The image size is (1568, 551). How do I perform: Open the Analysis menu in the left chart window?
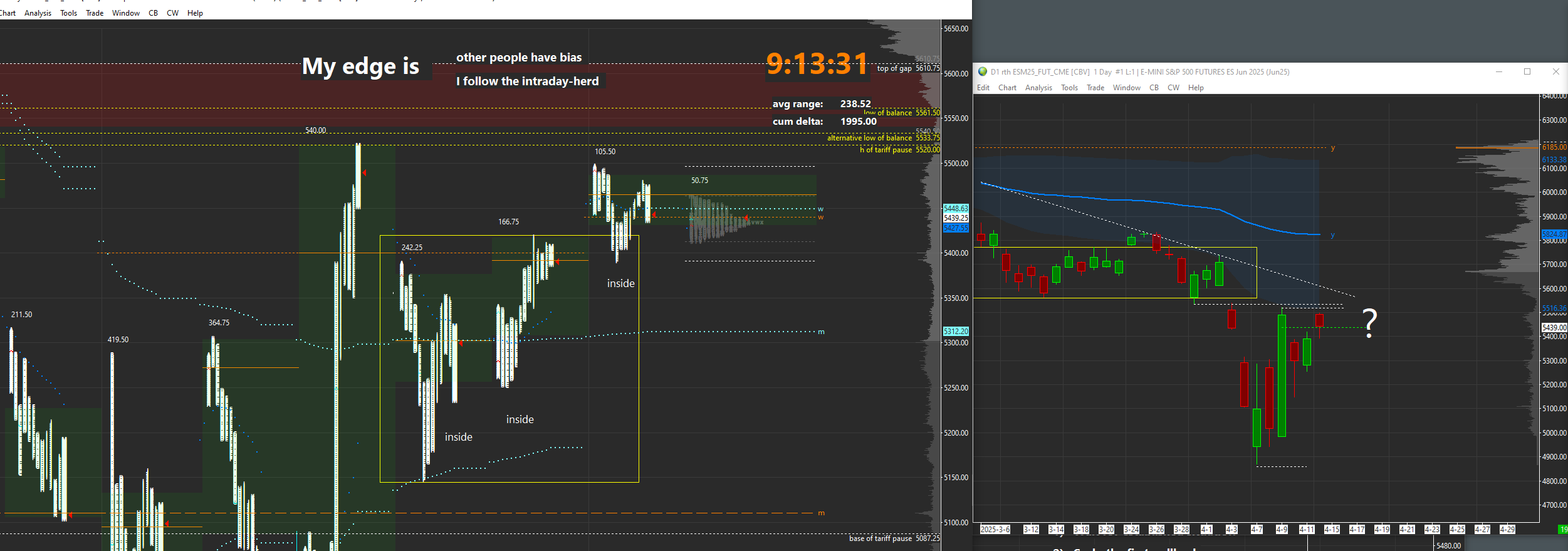(38, 13)
